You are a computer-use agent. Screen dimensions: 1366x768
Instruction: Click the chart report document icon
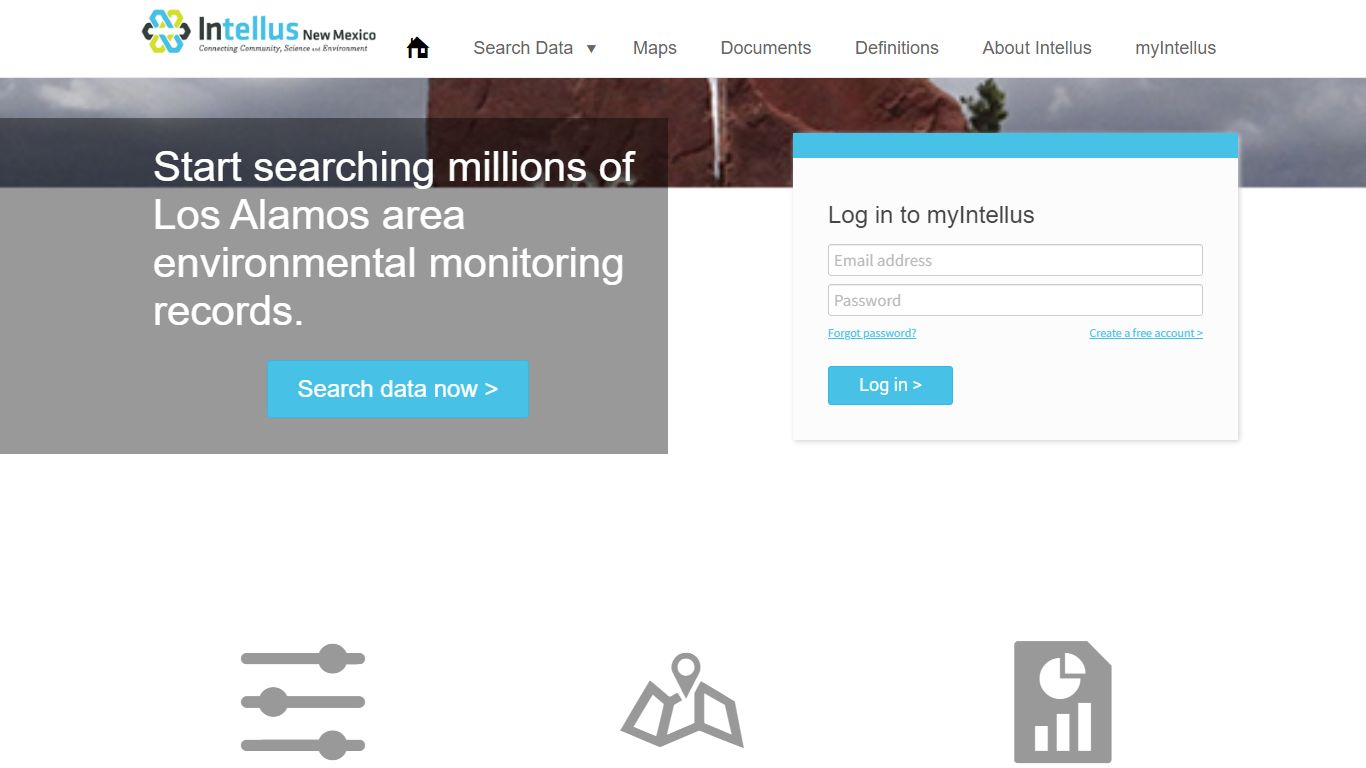[1063, 702]
